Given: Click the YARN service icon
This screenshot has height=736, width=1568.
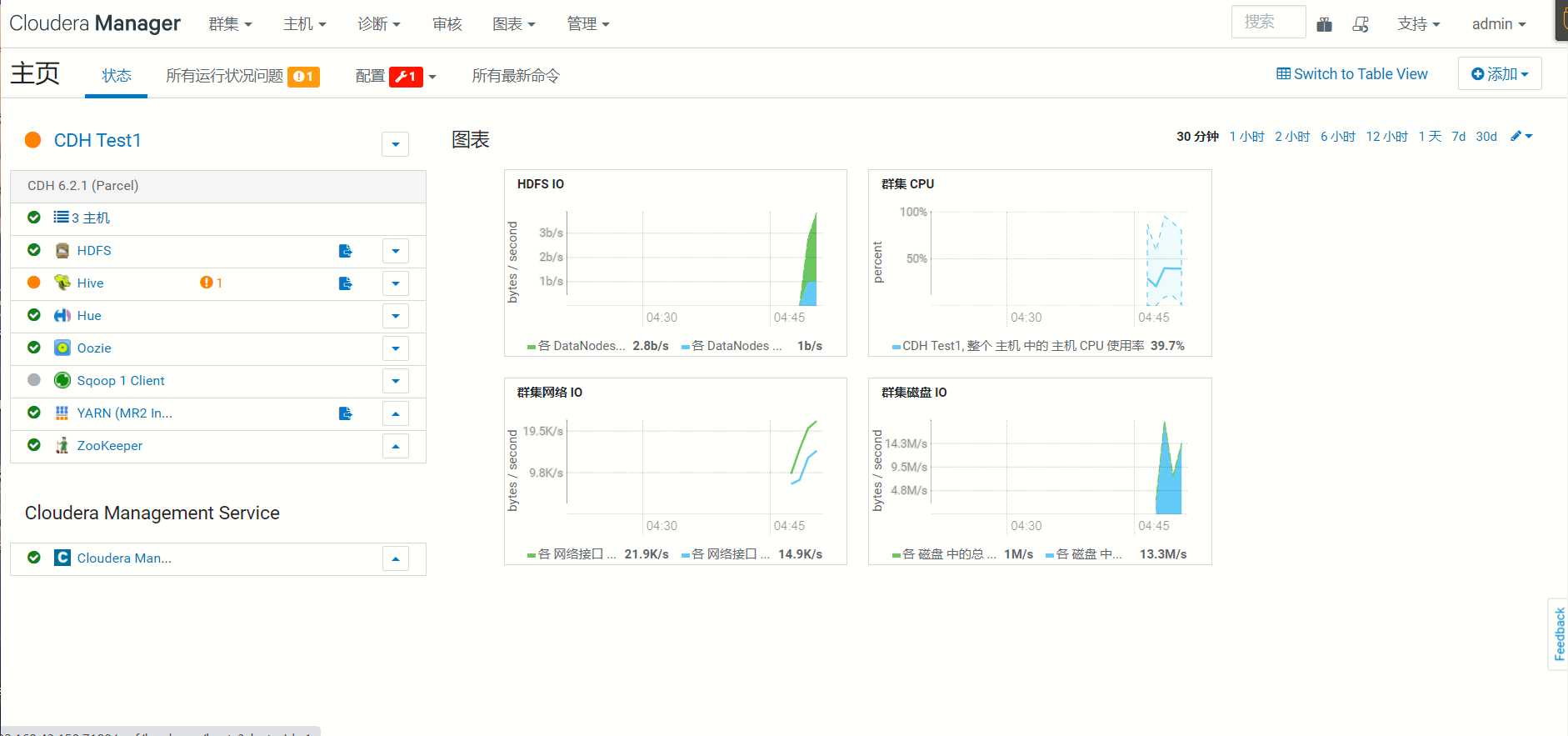Looking at the screenshot, I should 62,413.
